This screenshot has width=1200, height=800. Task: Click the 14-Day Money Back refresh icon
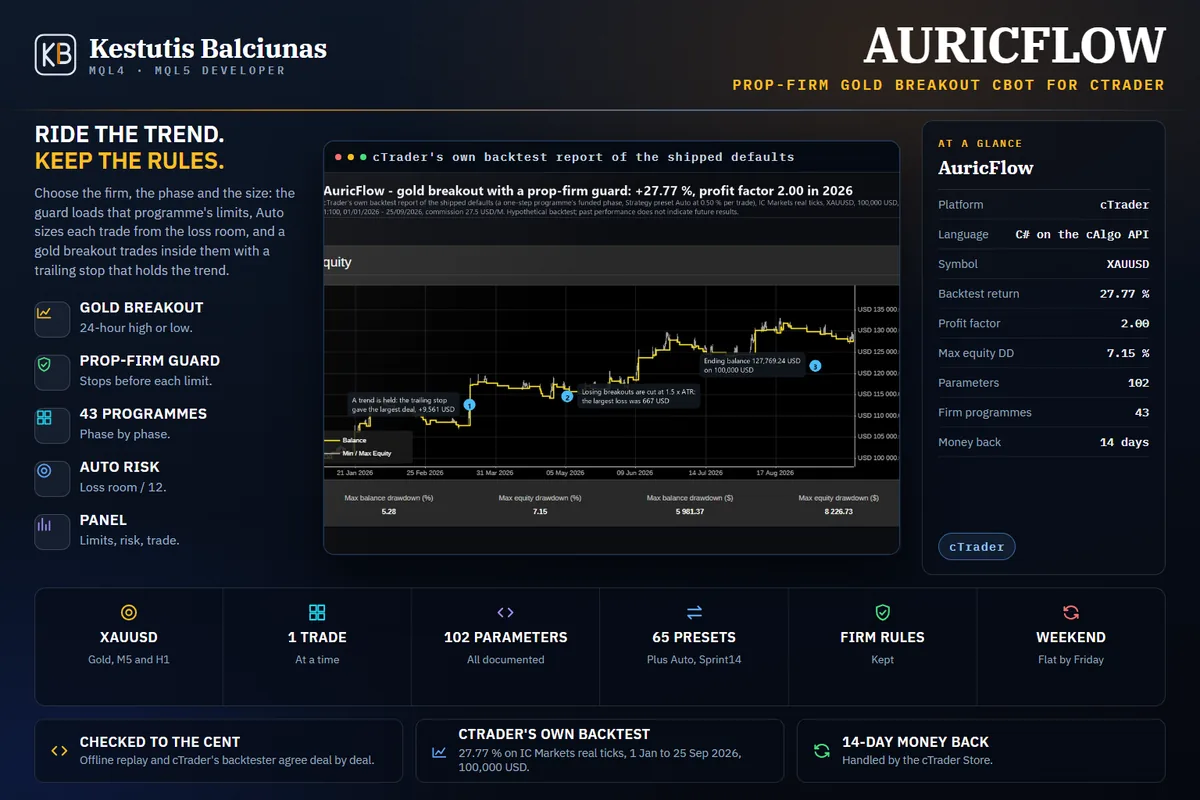(821, 751)
